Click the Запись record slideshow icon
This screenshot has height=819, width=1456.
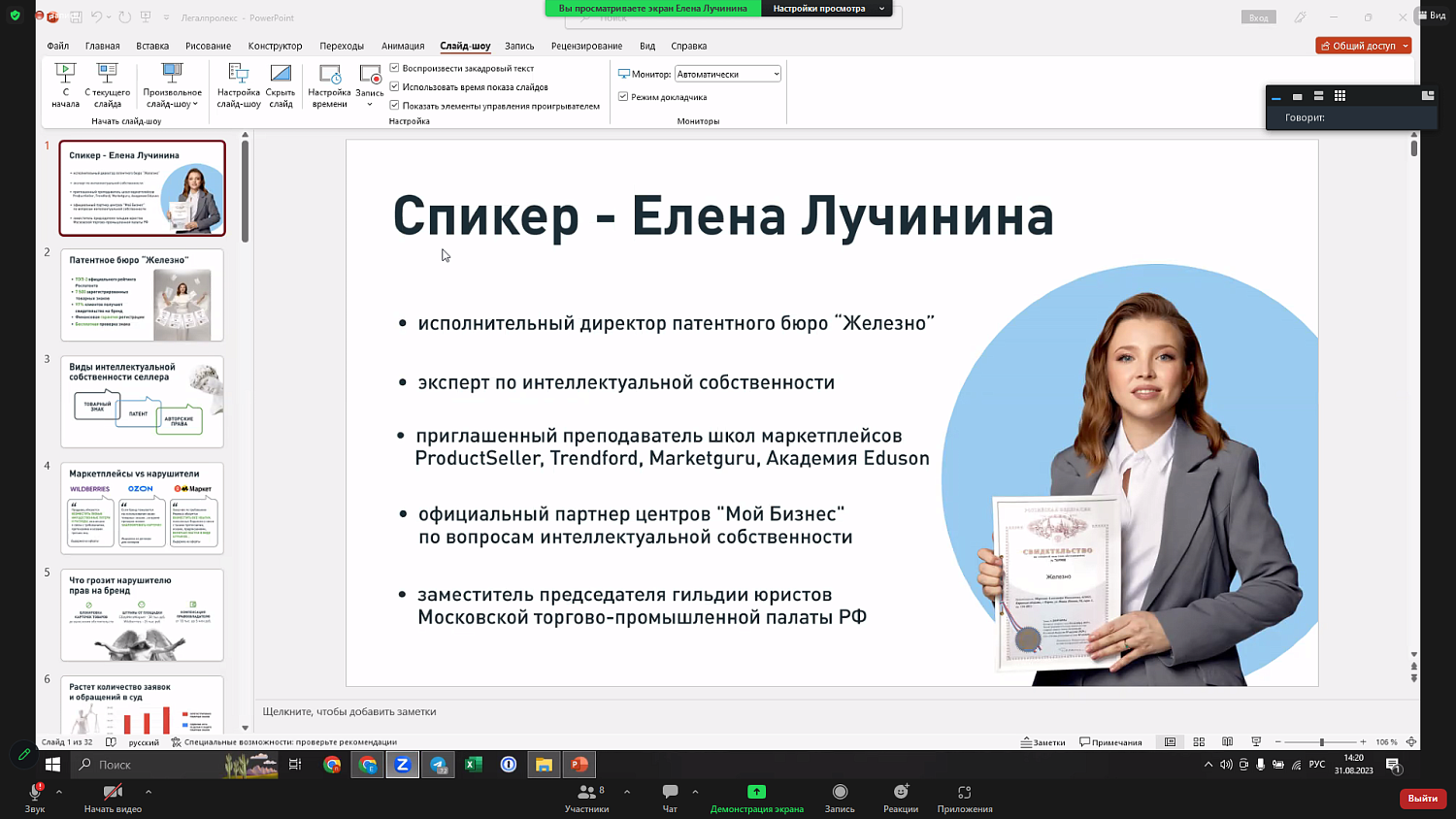tap(370, 75)
